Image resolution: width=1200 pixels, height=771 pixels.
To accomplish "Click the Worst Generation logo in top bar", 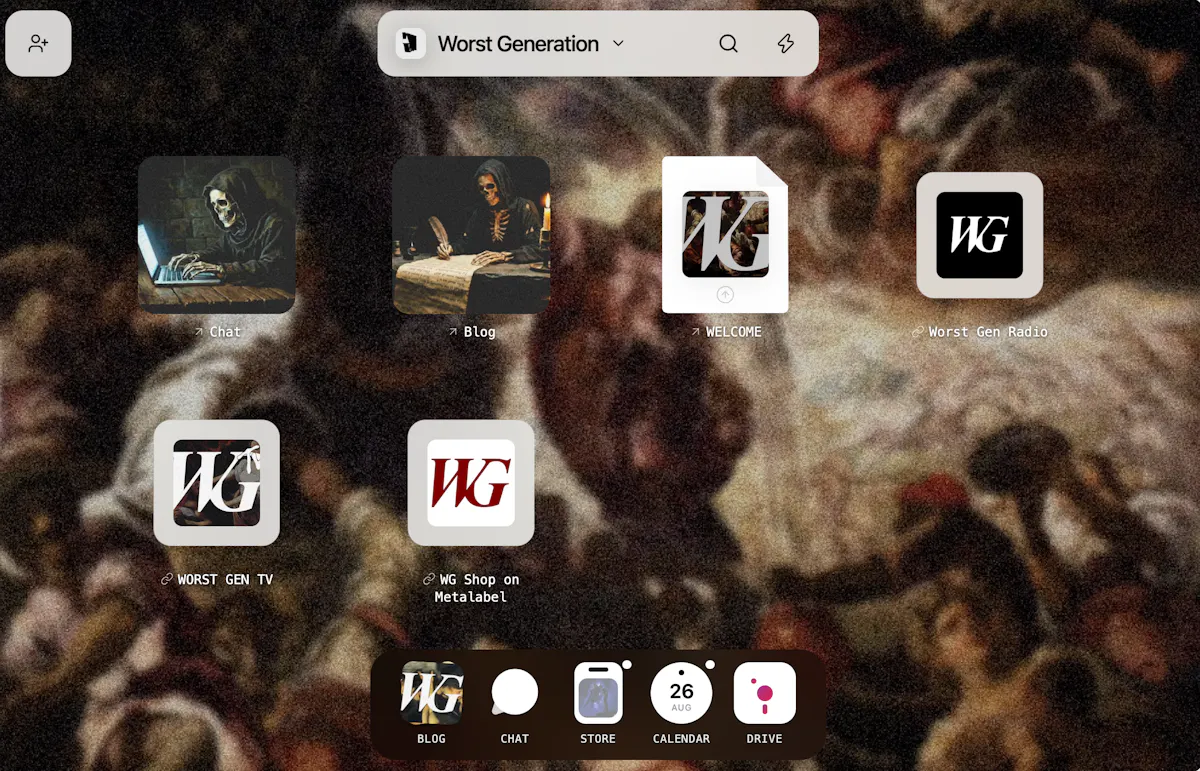I will click(410, 43).
